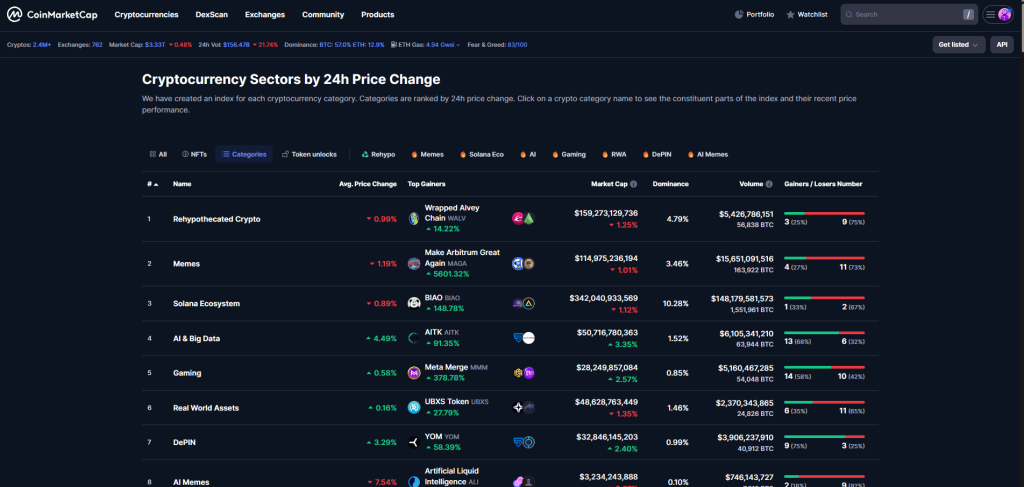Click the Make Arbitrum Great Again coin icon

(413, 264)
